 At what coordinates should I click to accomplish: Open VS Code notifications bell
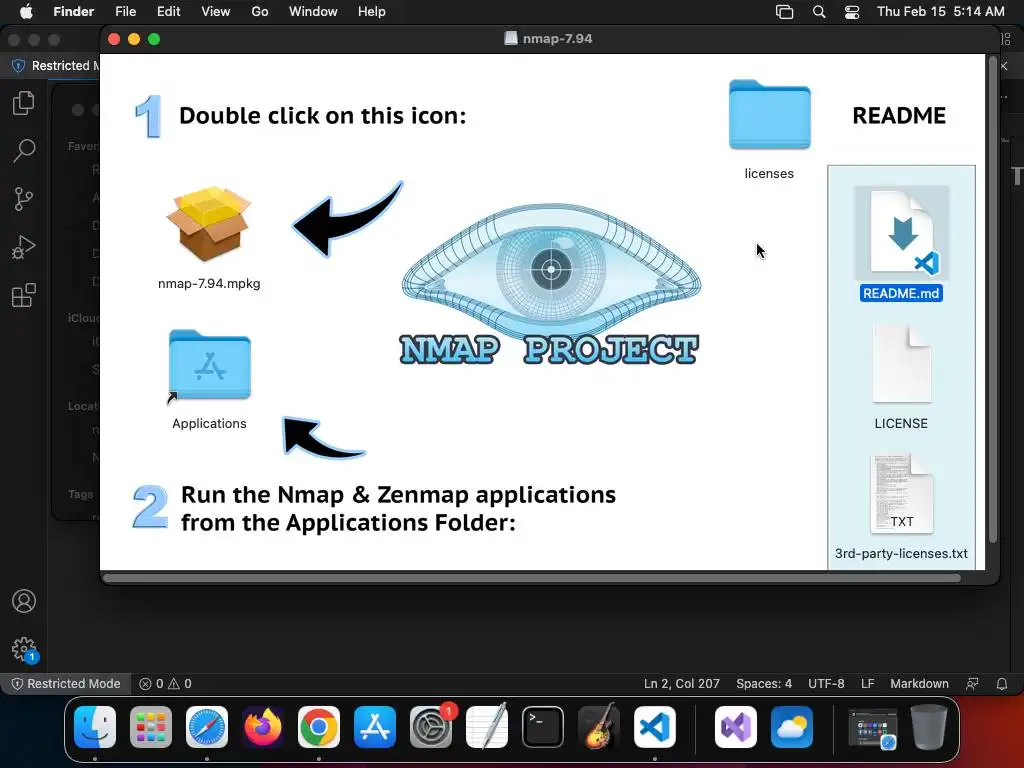pos(1002,684)
